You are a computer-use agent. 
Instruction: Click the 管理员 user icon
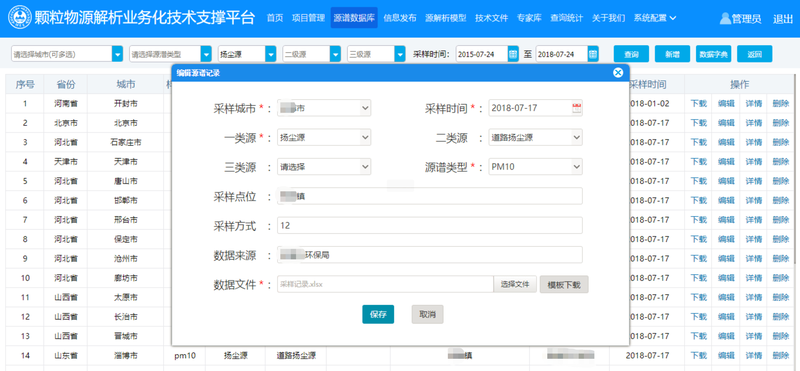(x=725, y=18)
